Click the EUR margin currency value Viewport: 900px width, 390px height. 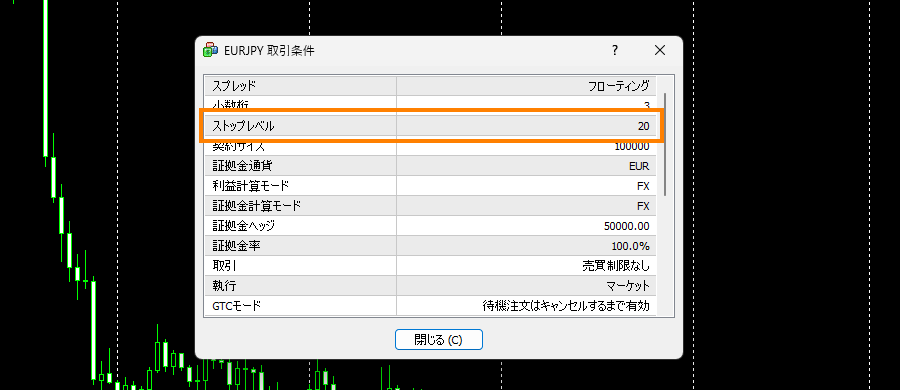tap(639, 166)
